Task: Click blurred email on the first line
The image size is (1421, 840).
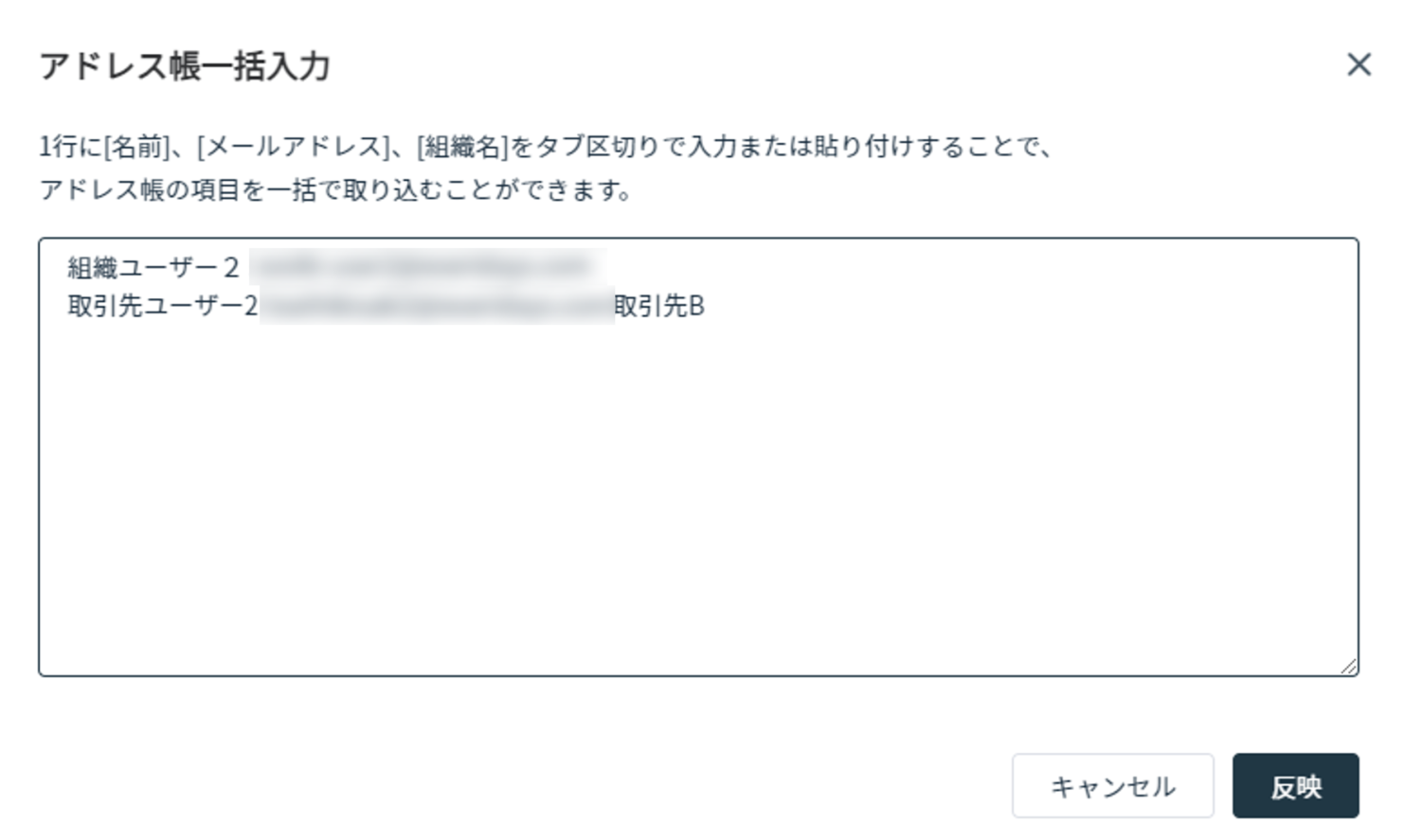Action: tap(426, 268)
